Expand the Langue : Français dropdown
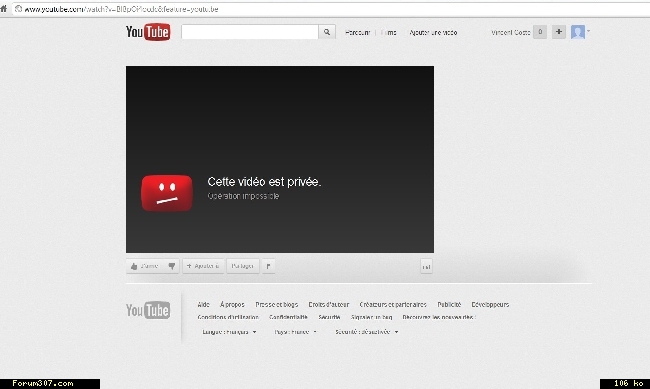Viewport: 650px width, 389px height. pos(229,332)
